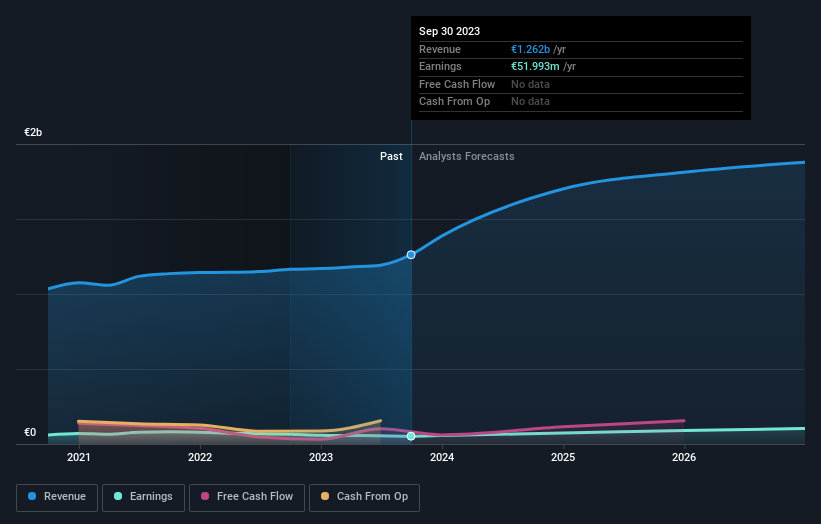Click the 'Past' section label
The width and height of the screenshot is (821, 524).
click(x=391, y=157)
